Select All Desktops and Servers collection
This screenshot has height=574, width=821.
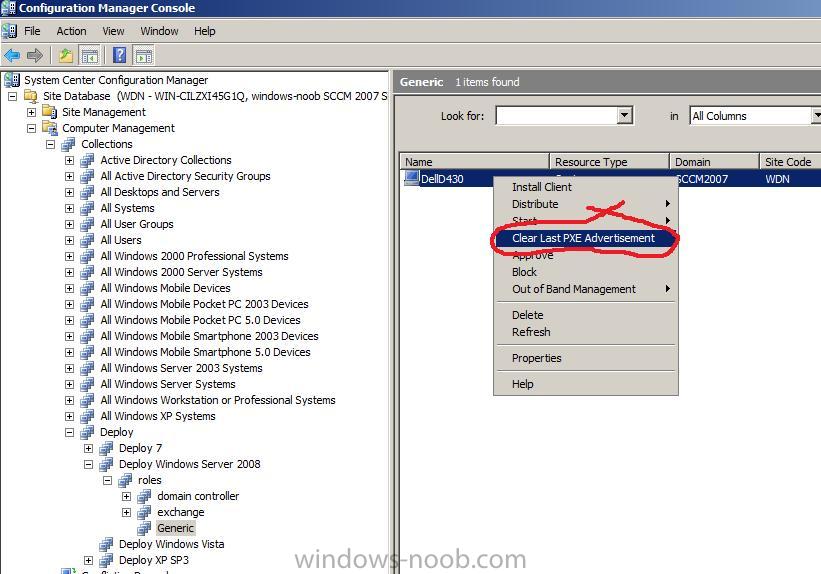(x=160, y=192)
